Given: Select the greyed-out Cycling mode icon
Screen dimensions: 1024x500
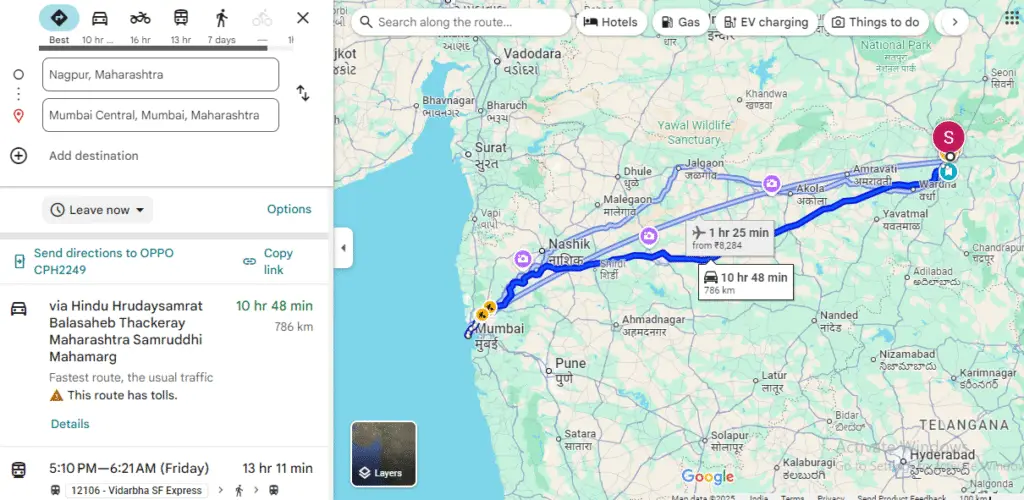Looking at the screenshot, I should [x=262, y=18].
